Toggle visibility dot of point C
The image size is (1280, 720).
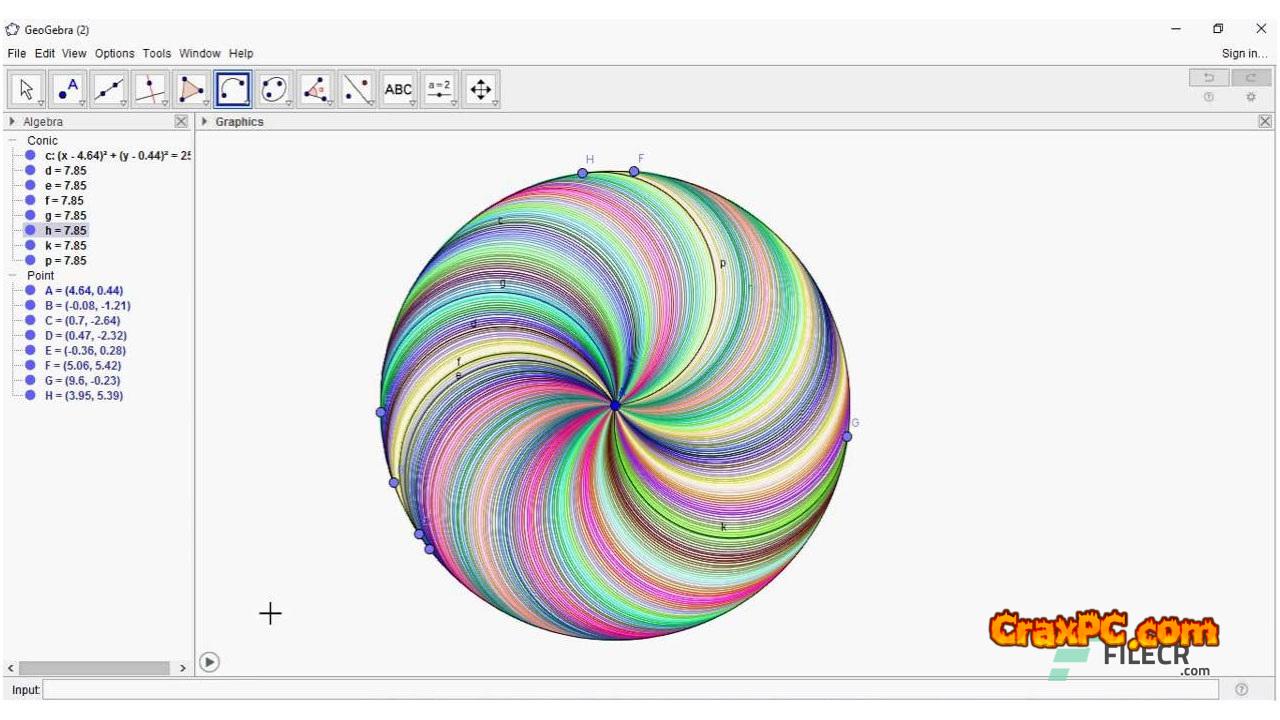[31, 320]
